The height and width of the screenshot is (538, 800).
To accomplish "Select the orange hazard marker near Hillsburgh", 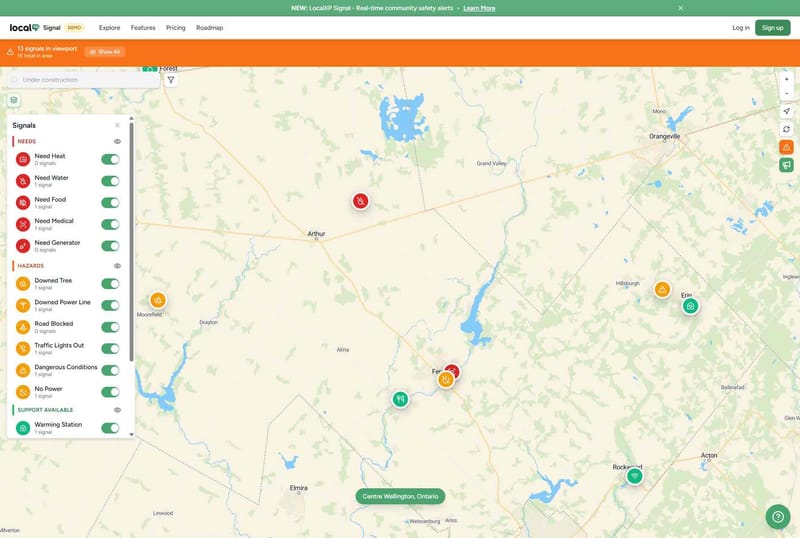I will [x=662, y=289].
